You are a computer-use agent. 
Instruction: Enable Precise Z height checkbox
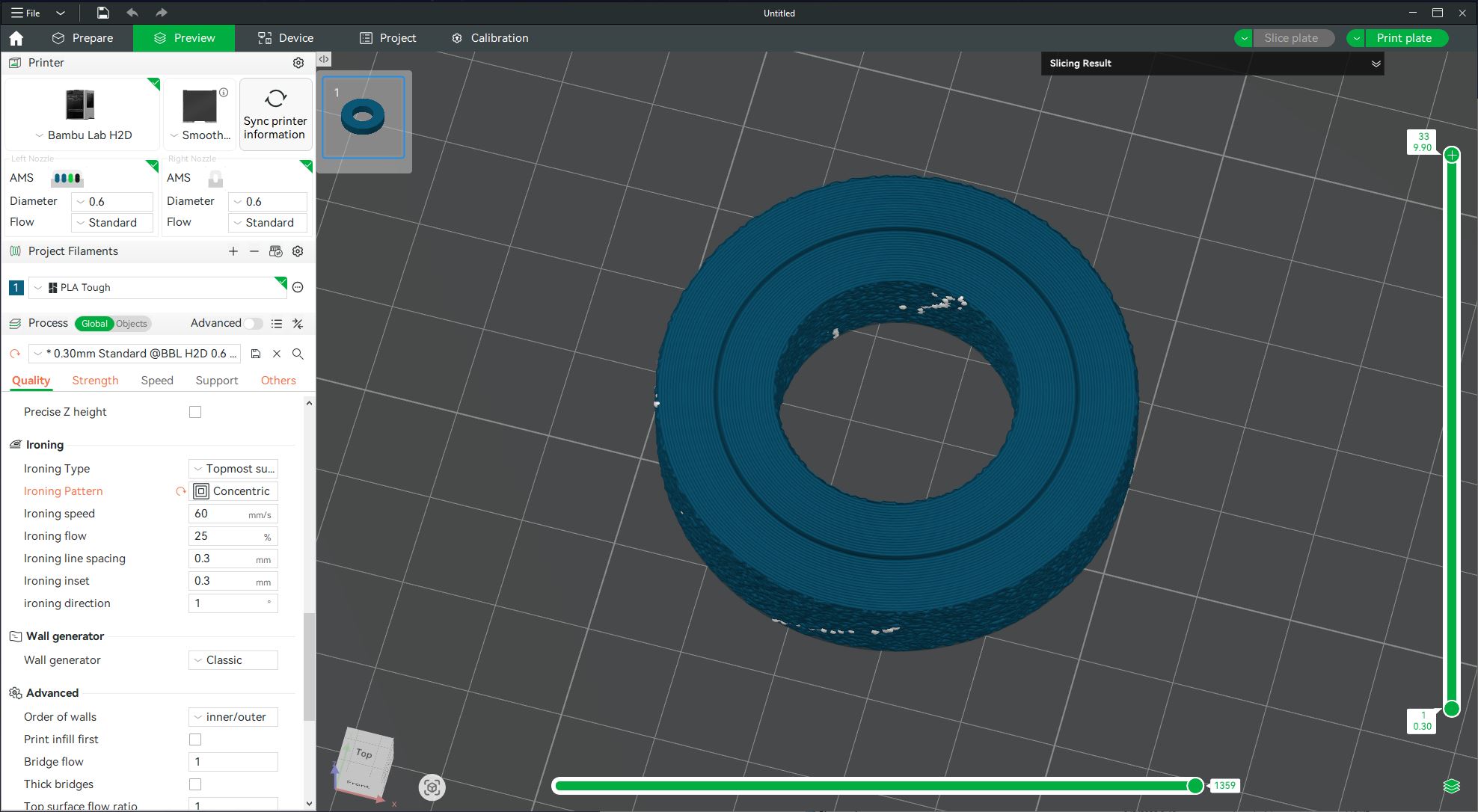tap(195, 412)
